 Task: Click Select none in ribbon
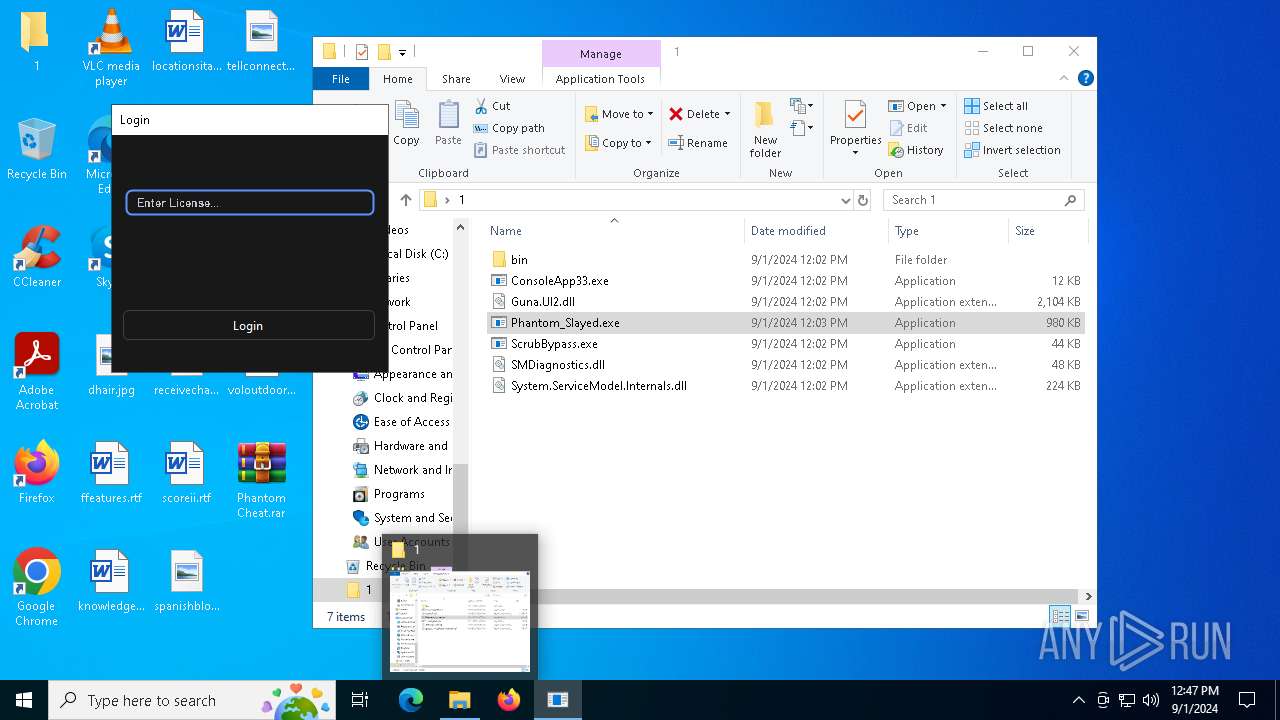pyautogui.click(x=1003, y=128)
